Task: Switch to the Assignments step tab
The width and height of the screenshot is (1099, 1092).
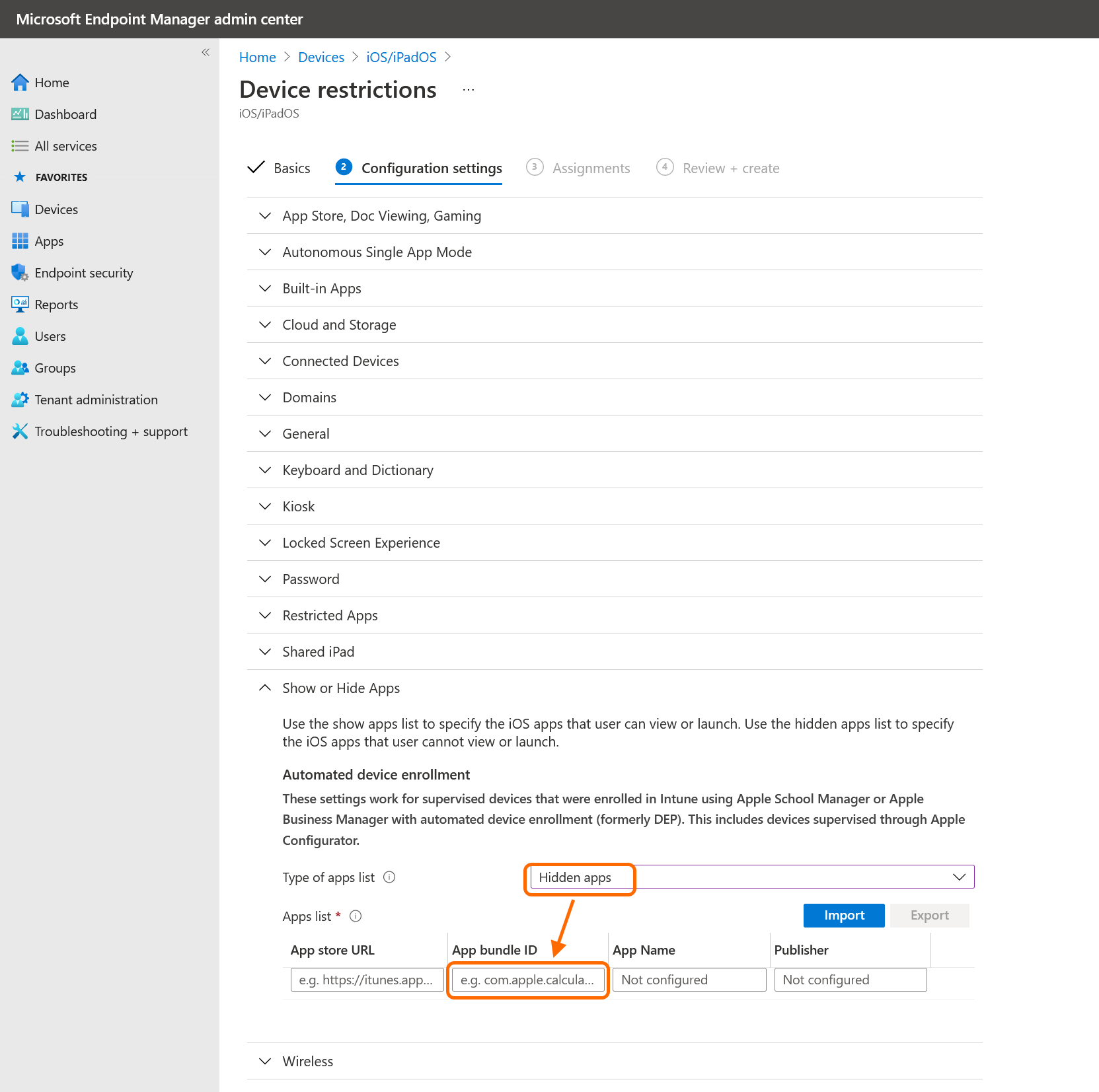Action: tap(590, 168)
